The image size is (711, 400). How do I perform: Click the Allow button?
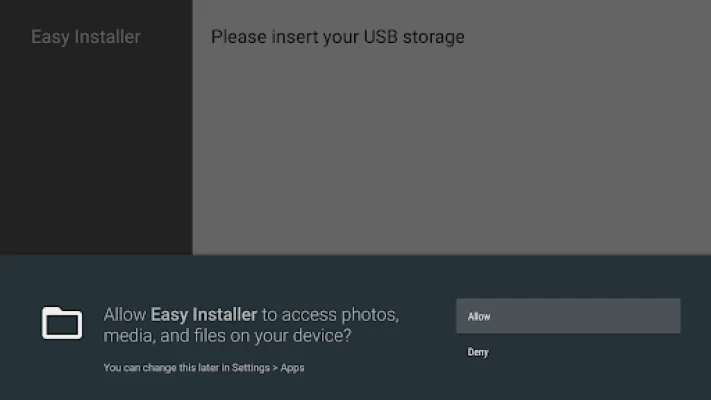(x=568, y=316)
